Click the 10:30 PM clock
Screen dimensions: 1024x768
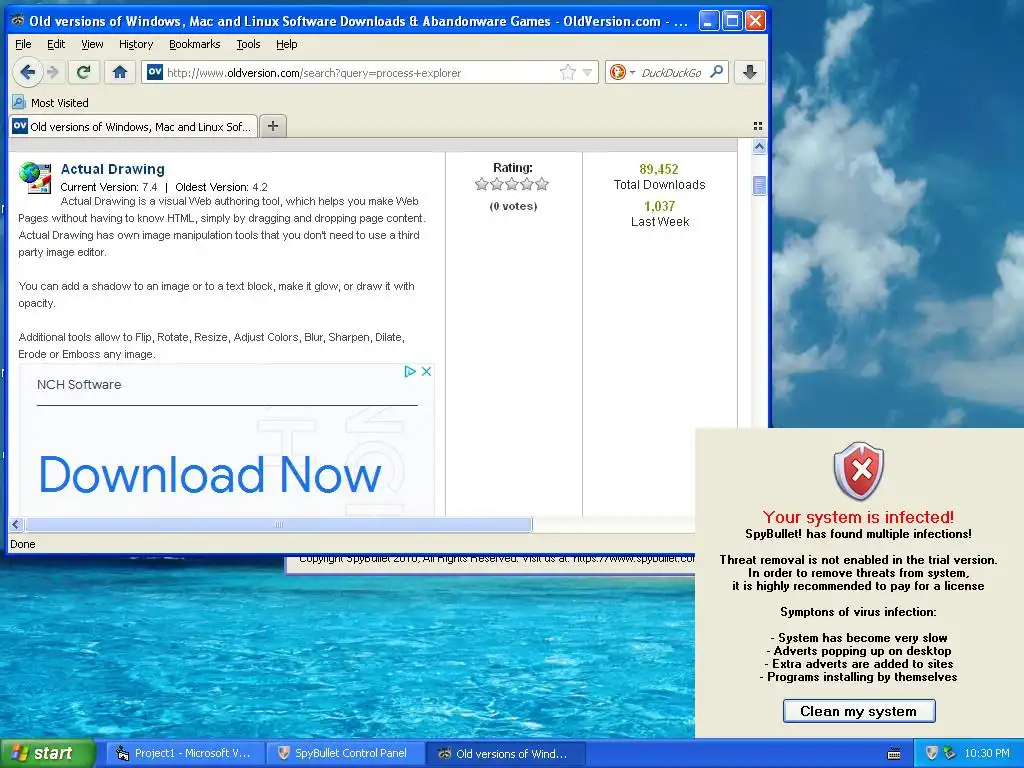[x=987, y=753]
